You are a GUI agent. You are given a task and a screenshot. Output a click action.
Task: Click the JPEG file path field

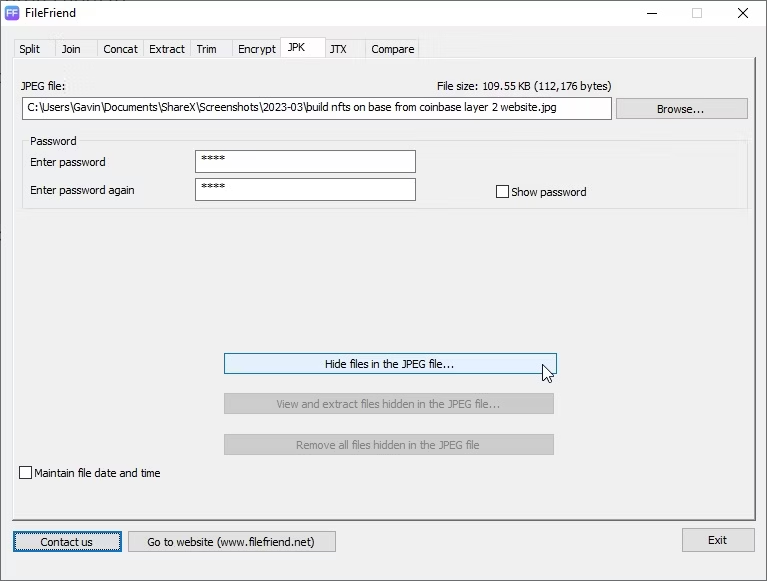pos(316,108)
